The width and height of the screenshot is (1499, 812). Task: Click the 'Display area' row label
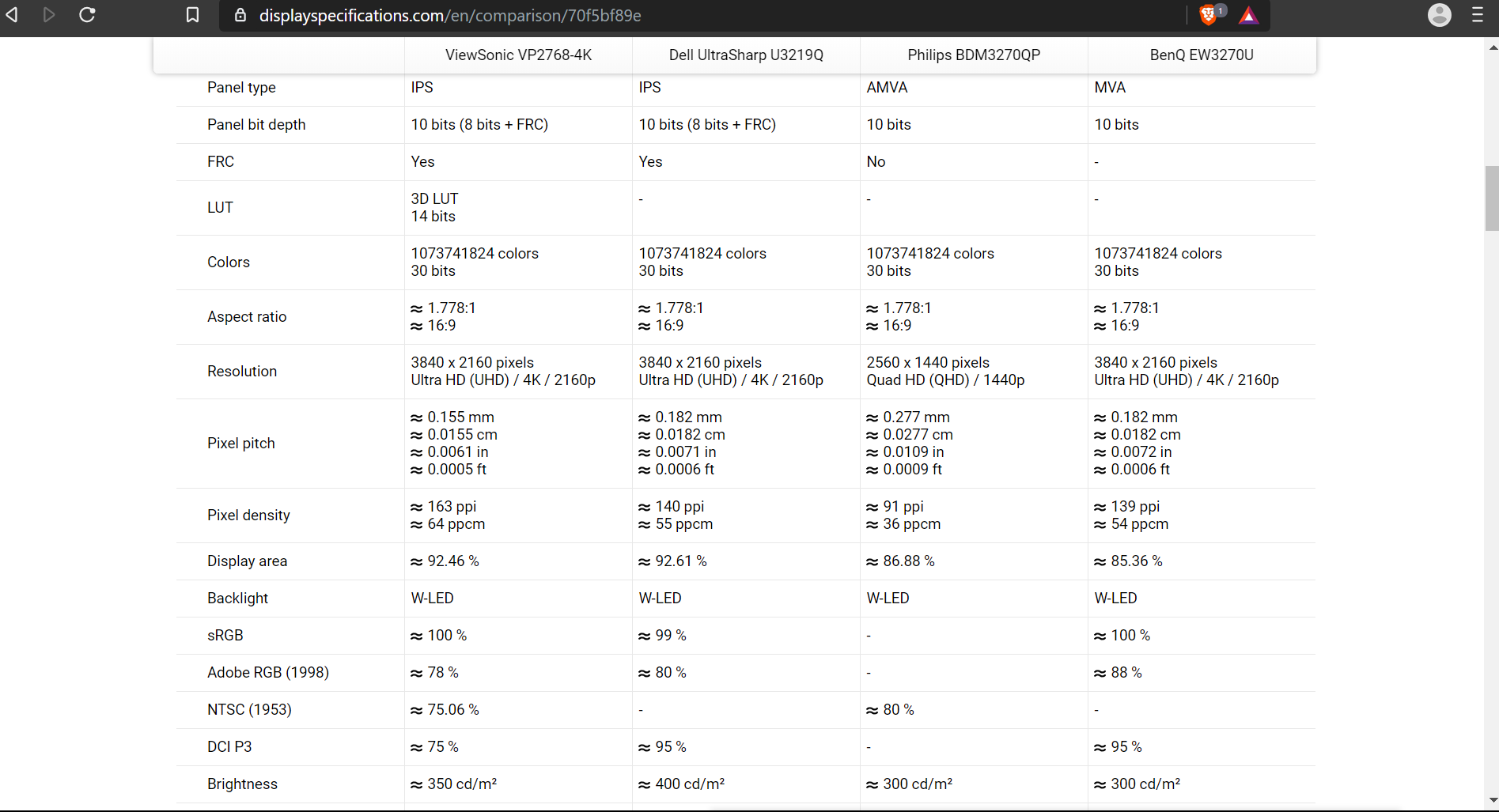coord(247,561)
